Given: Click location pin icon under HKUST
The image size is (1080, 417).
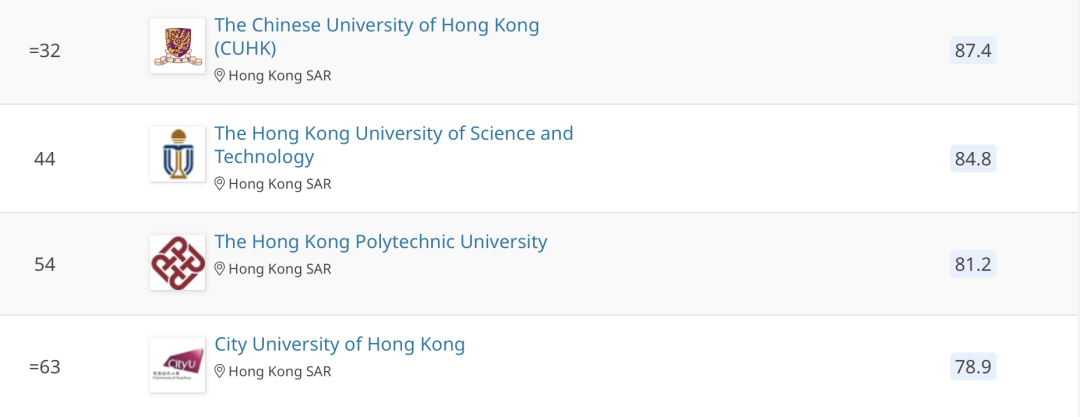Looking at the screenshot, I should click(x=220, y=184).
